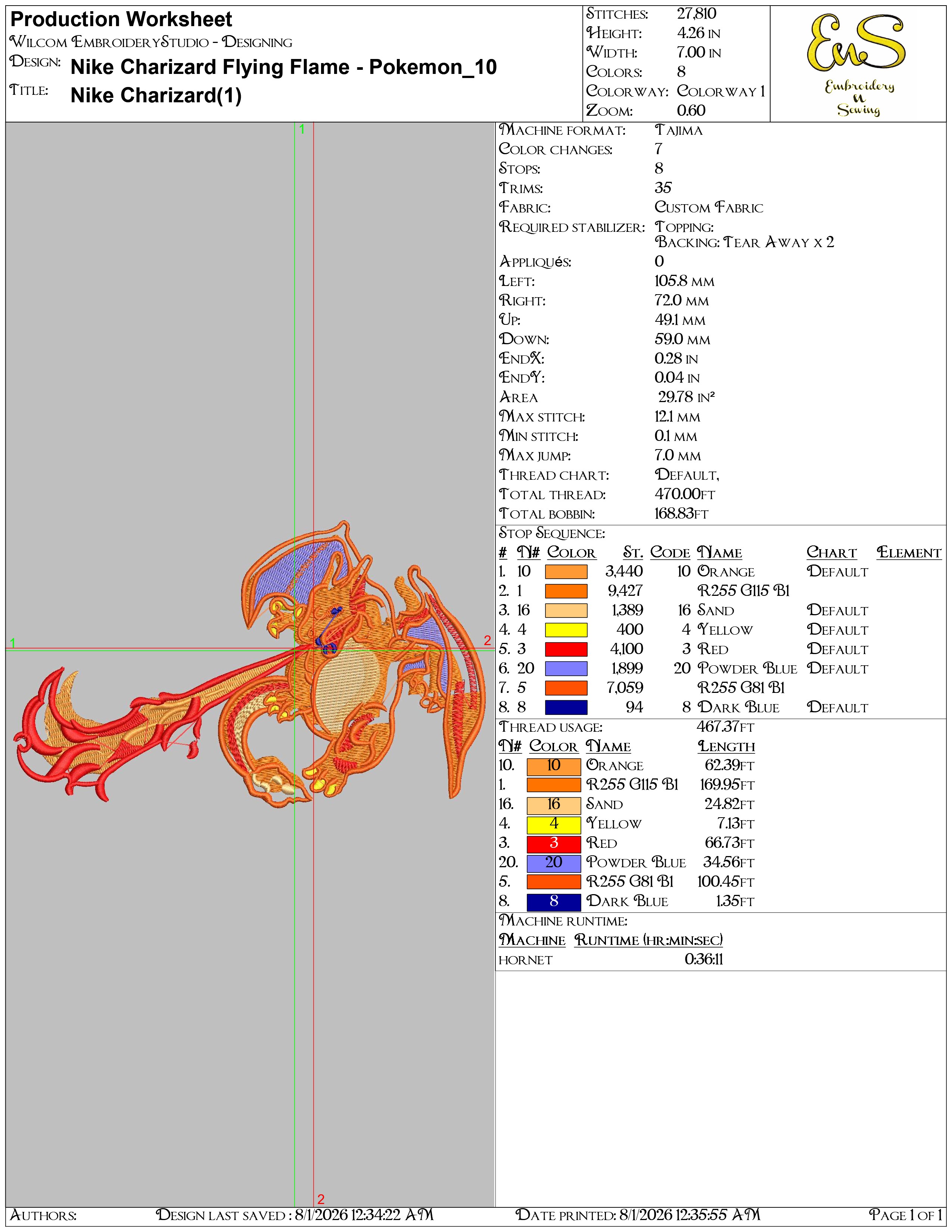Select the trims value "35"

[x=663, y=188]
